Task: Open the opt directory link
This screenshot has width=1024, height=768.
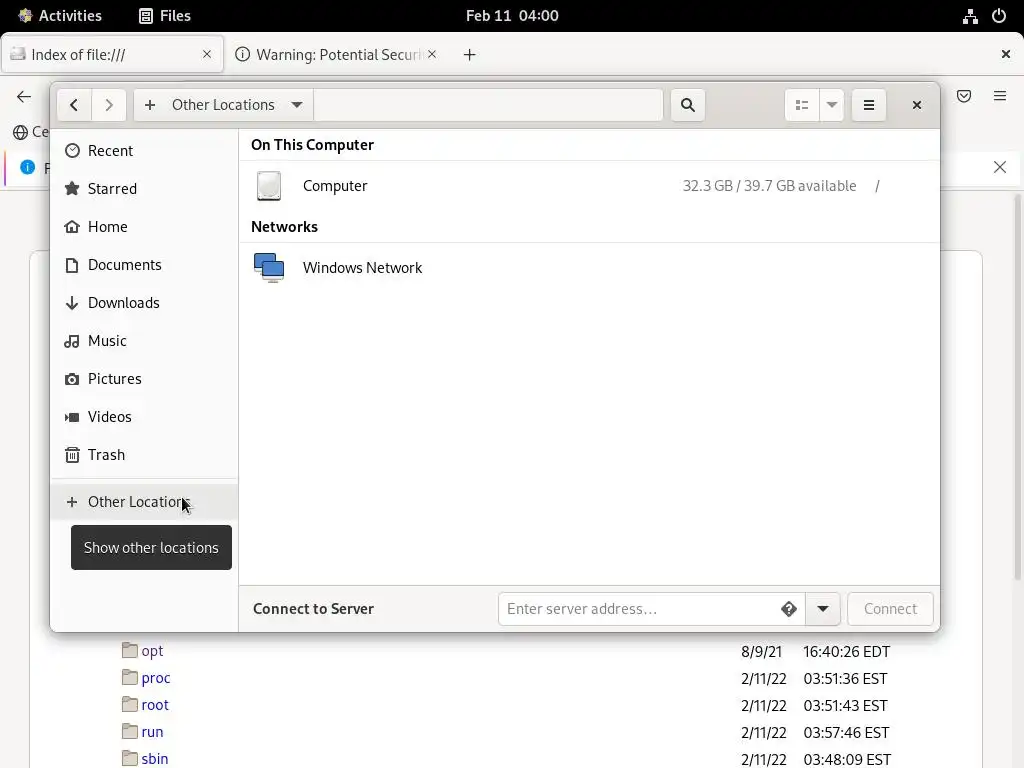Action: pyautogui.click(x=152, y=651)
